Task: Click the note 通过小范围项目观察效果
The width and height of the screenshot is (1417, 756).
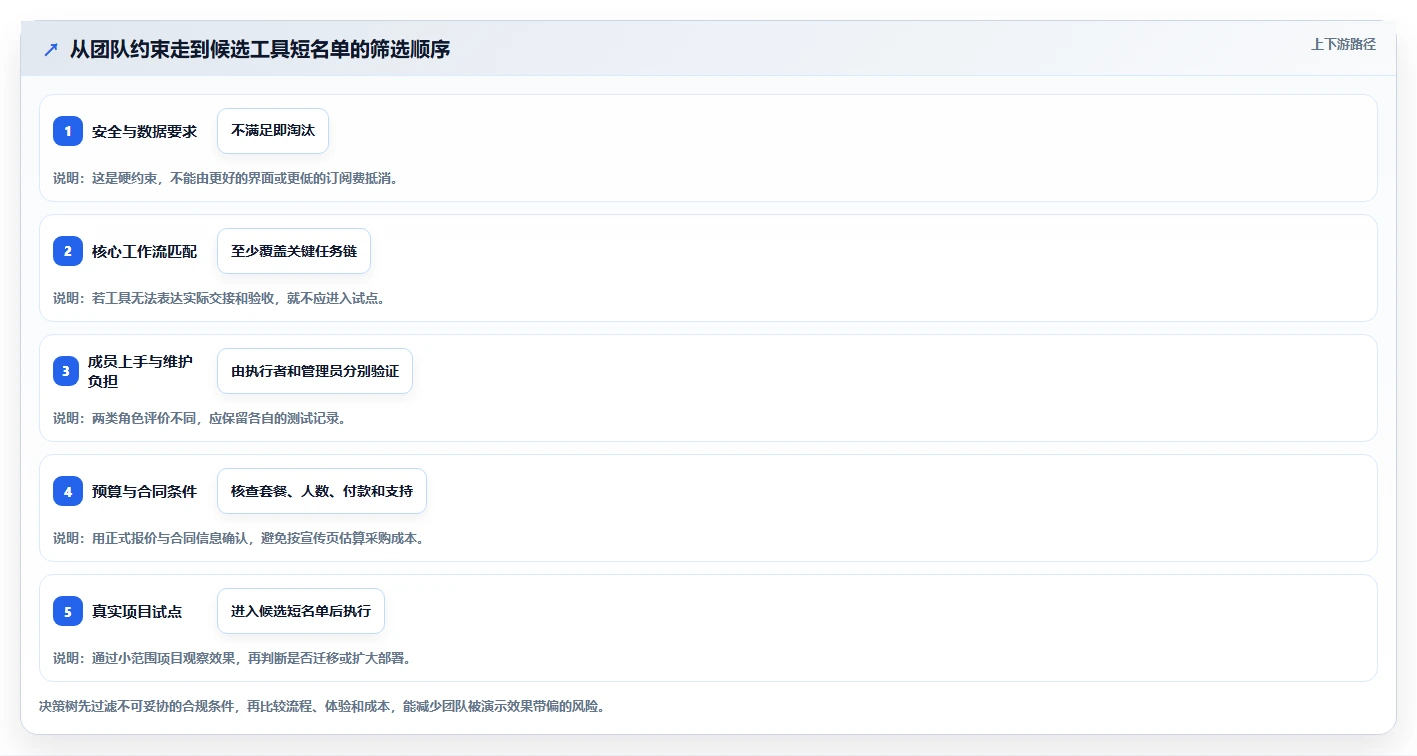Action: pos(232,658)
